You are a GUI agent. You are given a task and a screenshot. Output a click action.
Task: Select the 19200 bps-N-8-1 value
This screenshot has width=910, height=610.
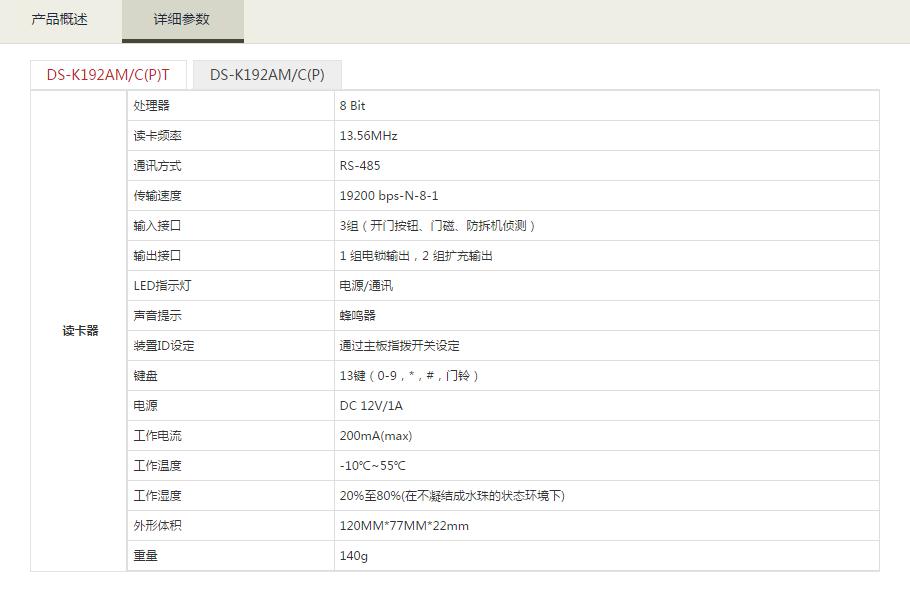click(x=389, y=196)
